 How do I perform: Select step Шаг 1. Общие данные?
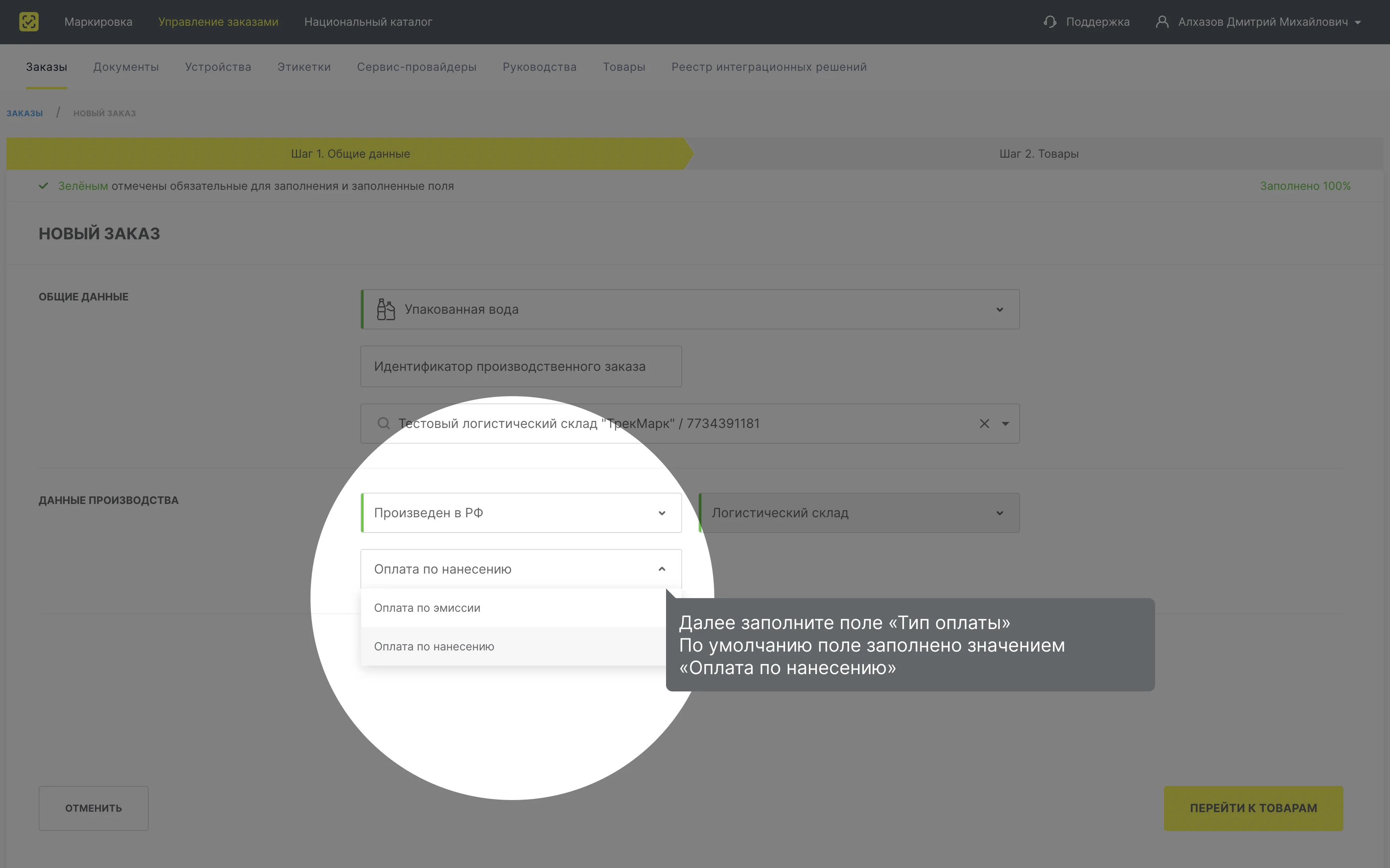point(350,154)
